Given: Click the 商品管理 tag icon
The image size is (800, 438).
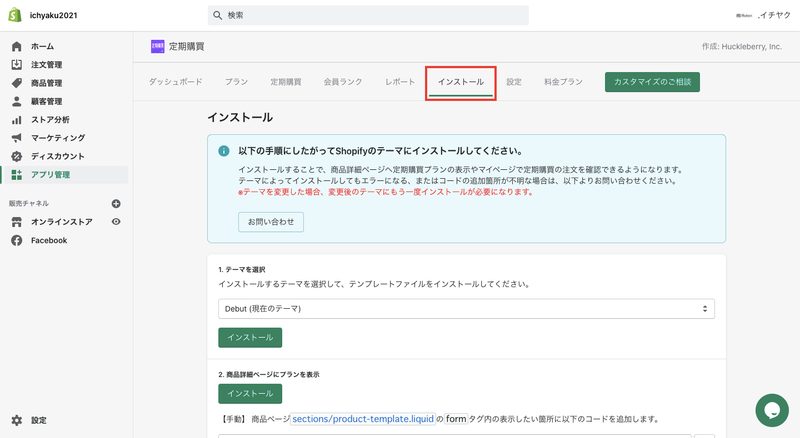Looking at the screenshot, I should [x=17, y=83].
